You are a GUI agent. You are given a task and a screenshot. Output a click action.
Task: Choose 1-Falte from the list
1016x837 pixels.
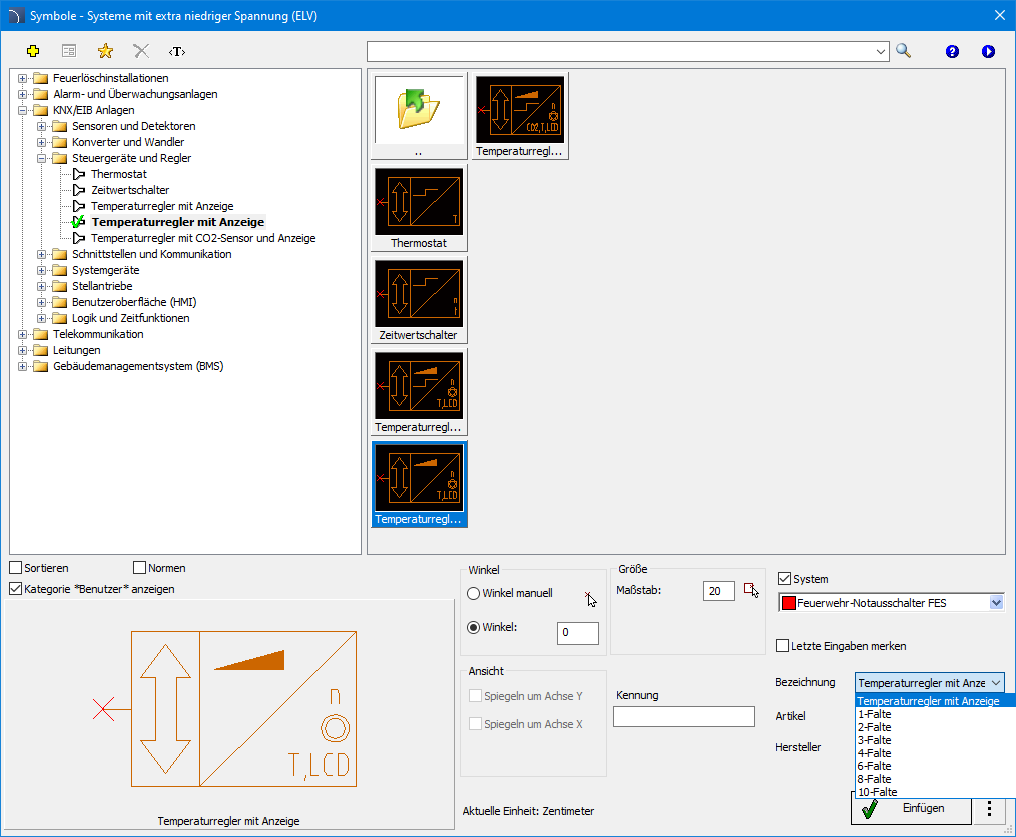coord(936,714)
